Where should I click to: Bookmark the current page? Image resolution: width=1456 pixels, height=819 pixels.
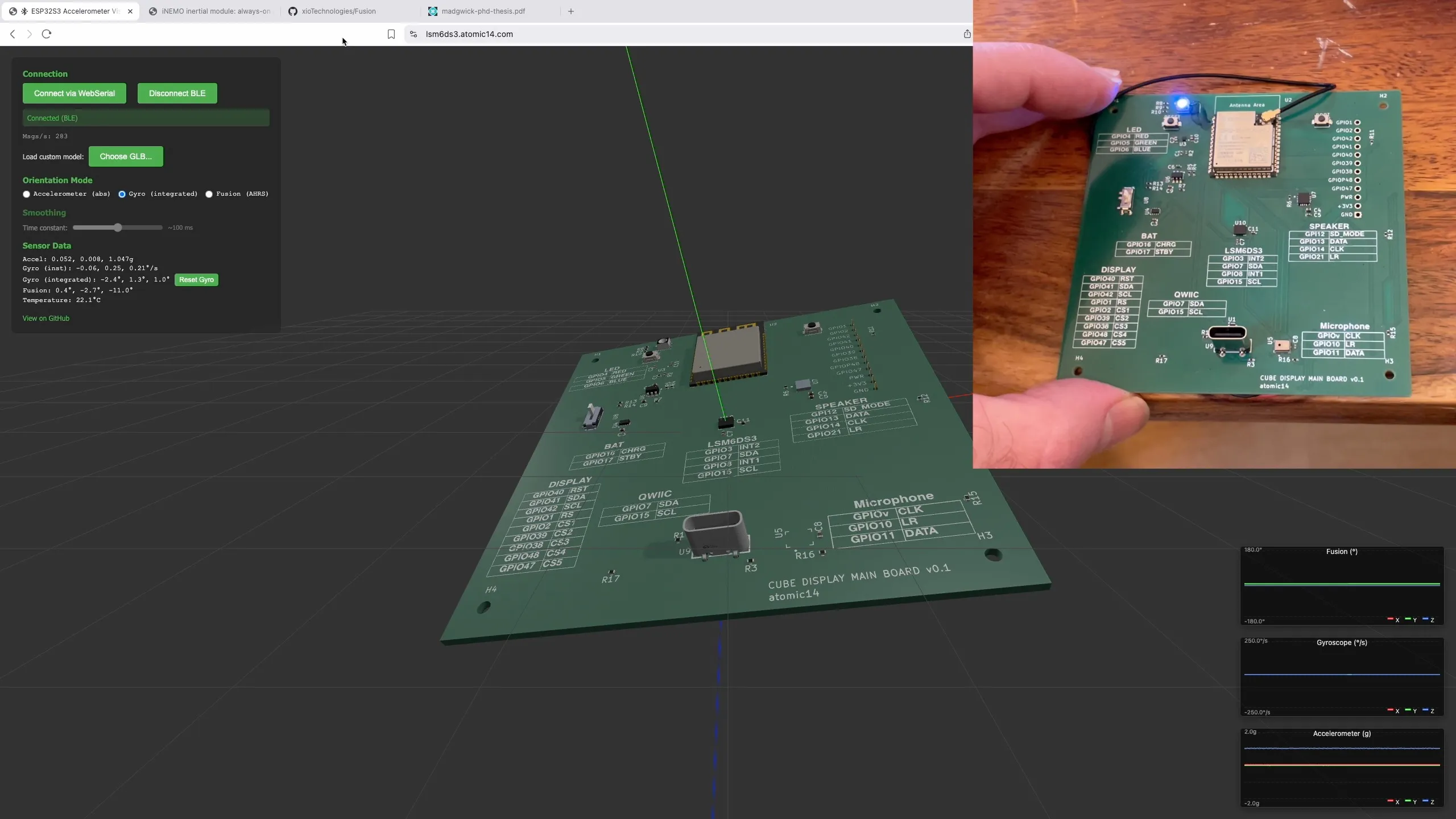[x=391, y=34]
